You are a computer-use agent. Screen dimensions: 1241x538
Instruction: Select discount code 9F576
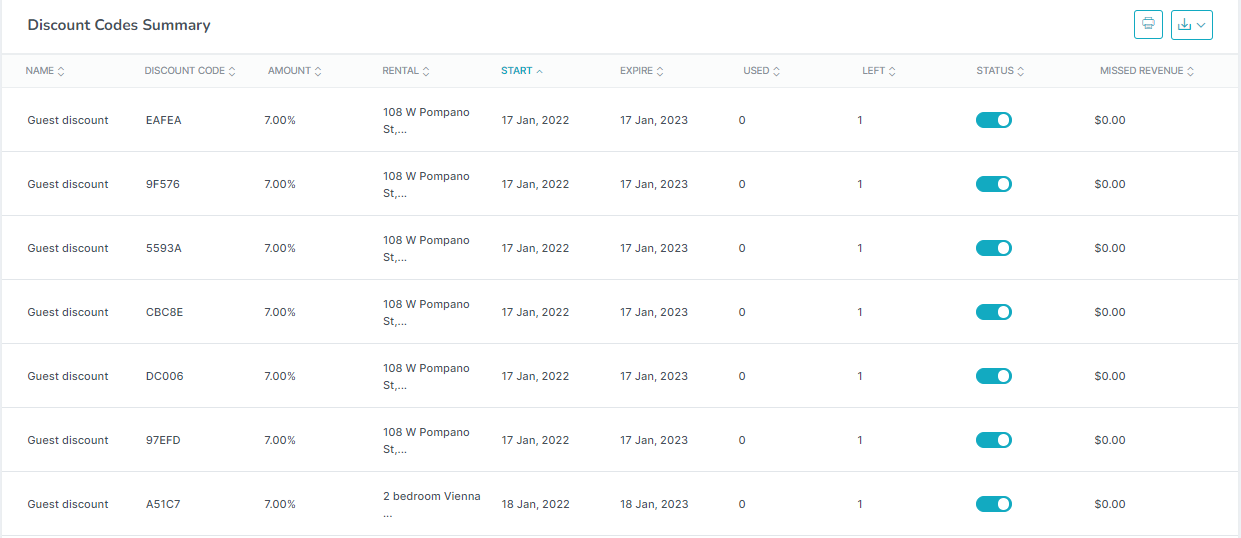click(163, 184)
